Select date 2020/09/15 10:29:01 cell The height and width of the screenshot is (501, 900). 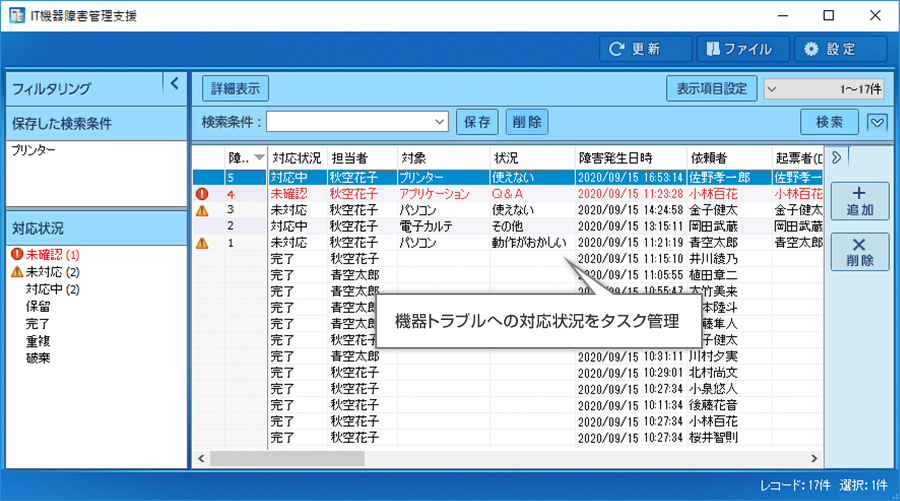[x=630, y=372]
